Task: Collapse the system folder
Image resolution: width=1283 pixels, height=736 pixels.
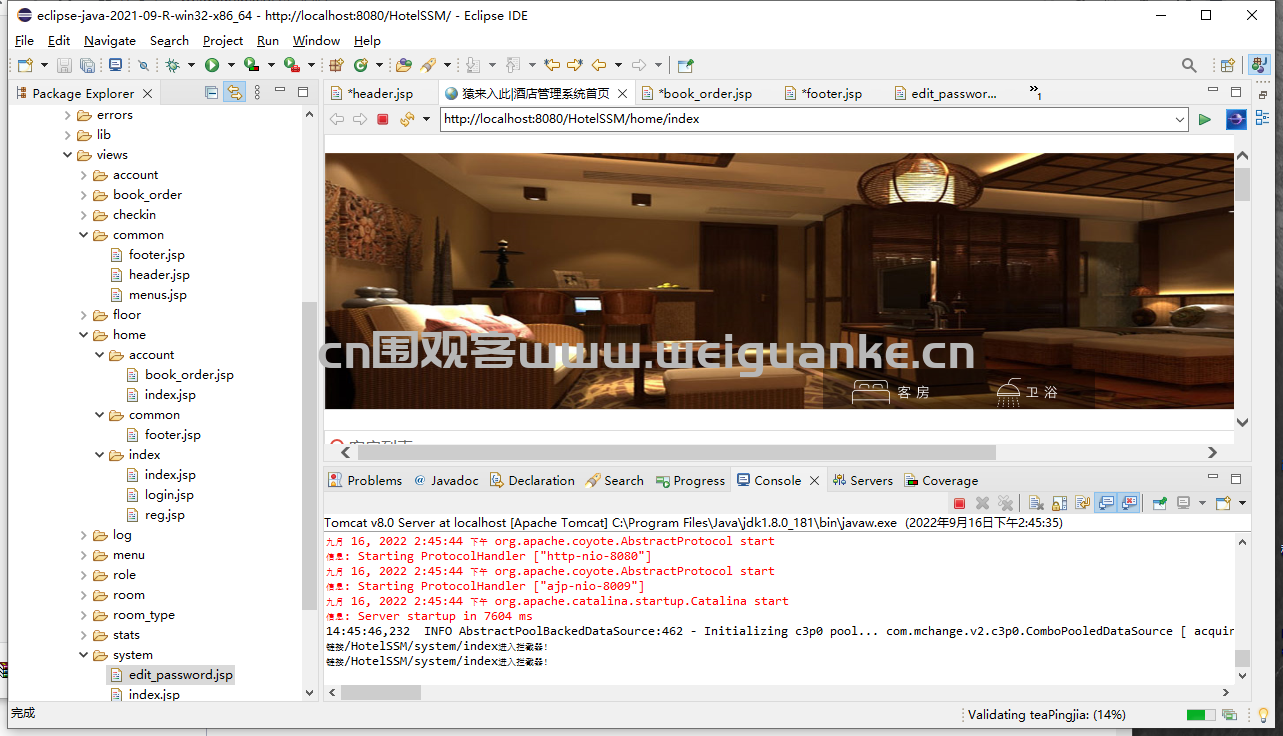Action: [85, 655]
